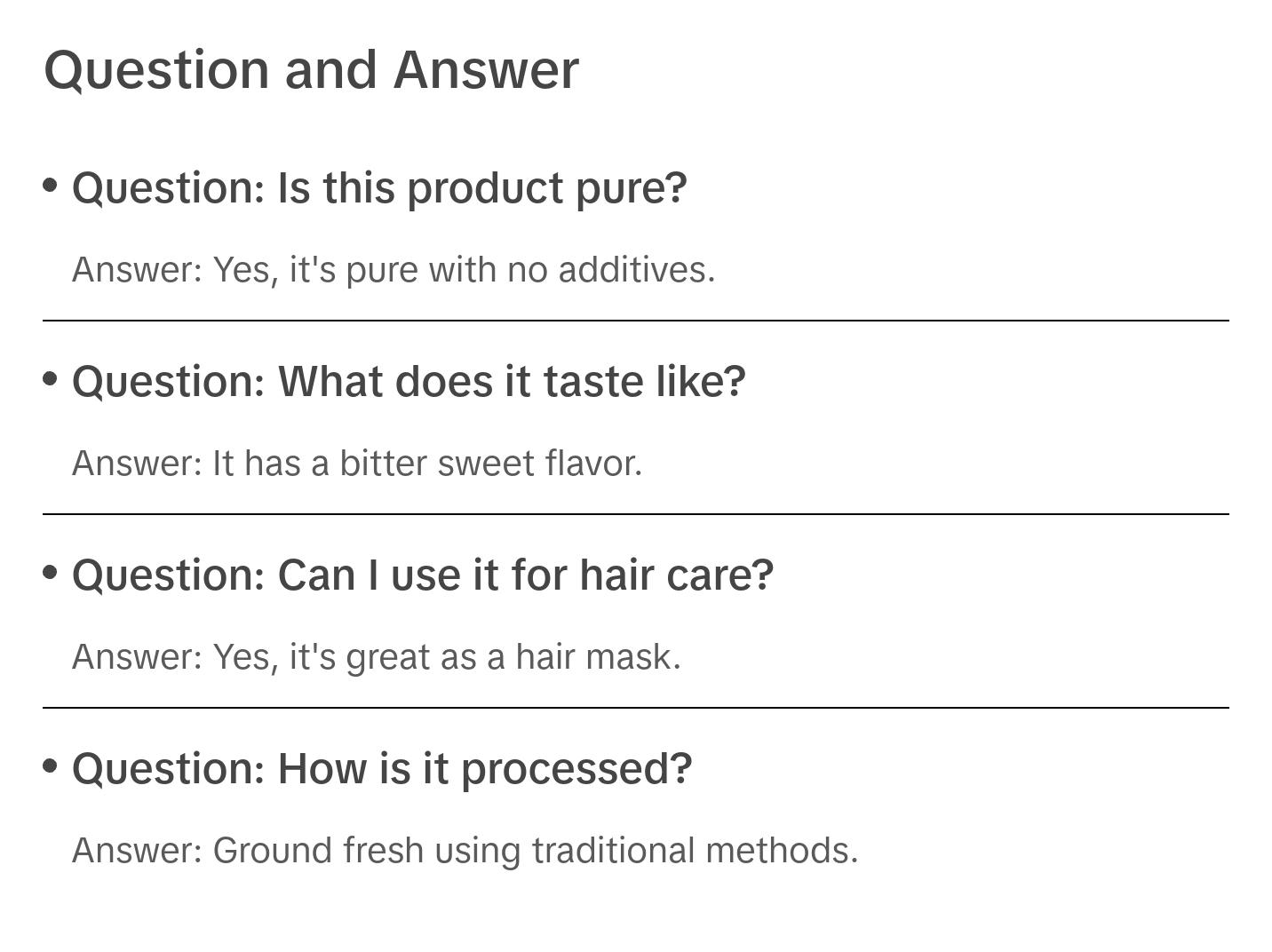
Task: Click the divider line below the purity answer
Action: pos(635,321)
